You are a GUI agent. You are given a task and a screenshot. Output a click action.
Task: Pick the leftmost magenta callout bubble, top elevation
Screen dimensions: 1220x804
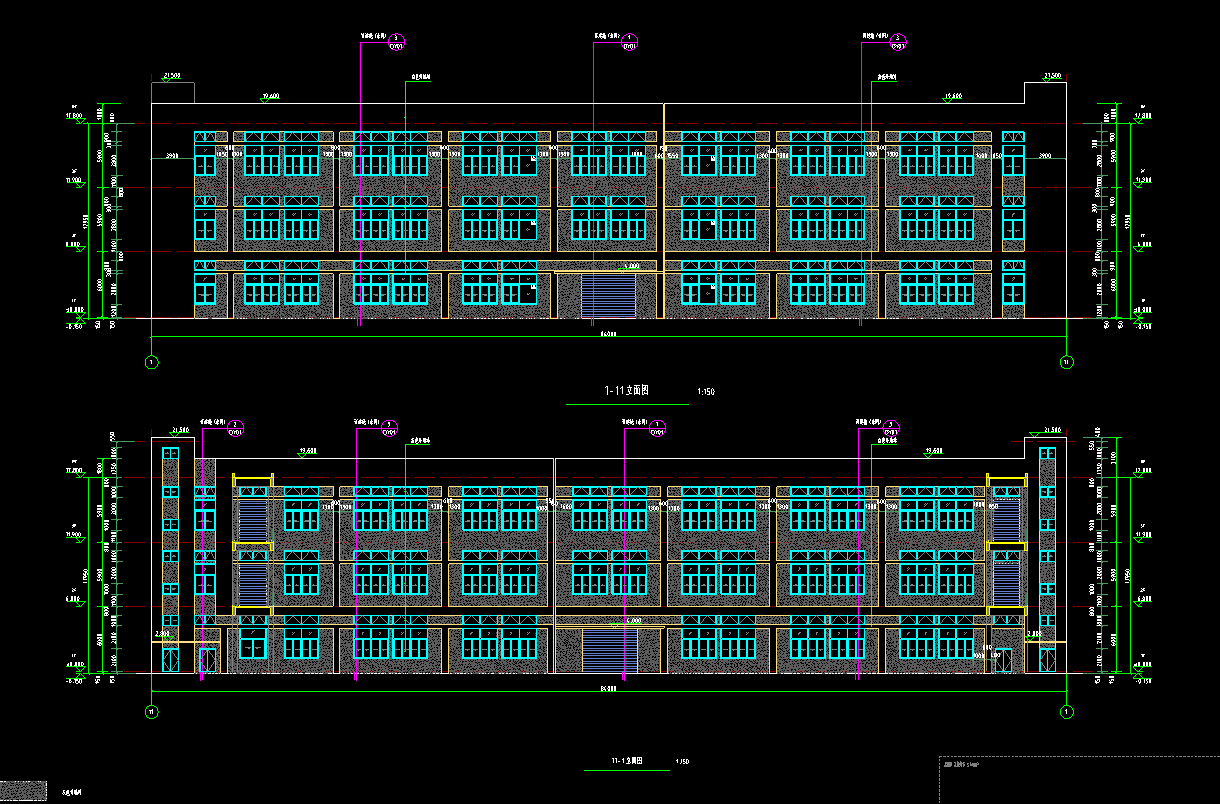click(397, 40)
